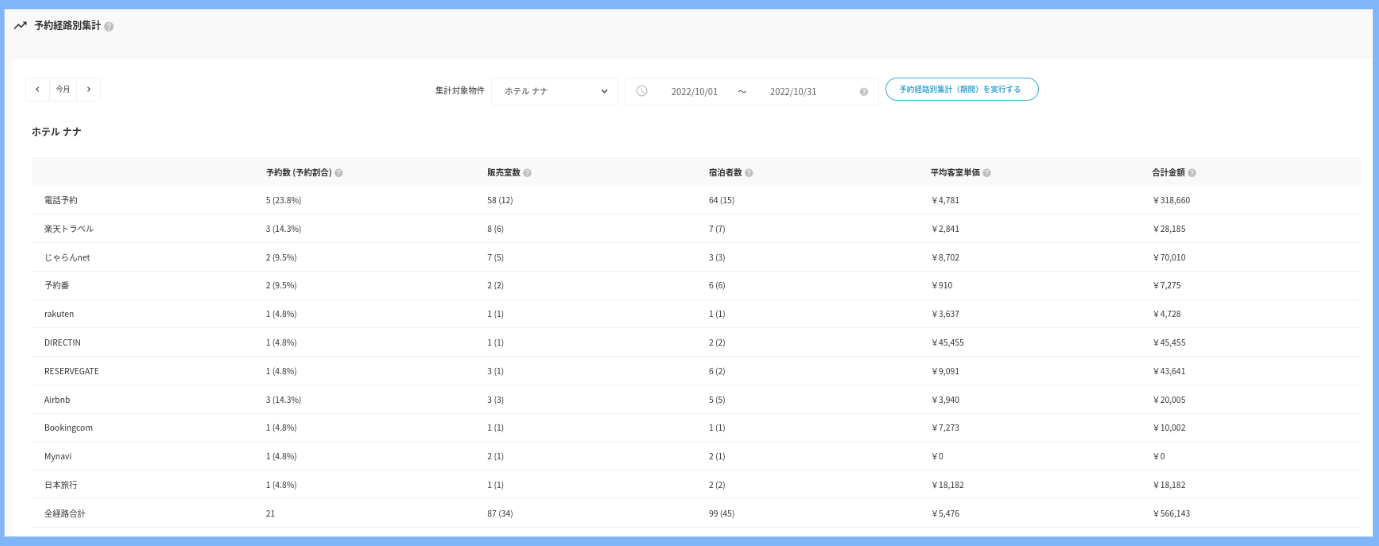Select the 全経路合計 total row

[65, 513]
